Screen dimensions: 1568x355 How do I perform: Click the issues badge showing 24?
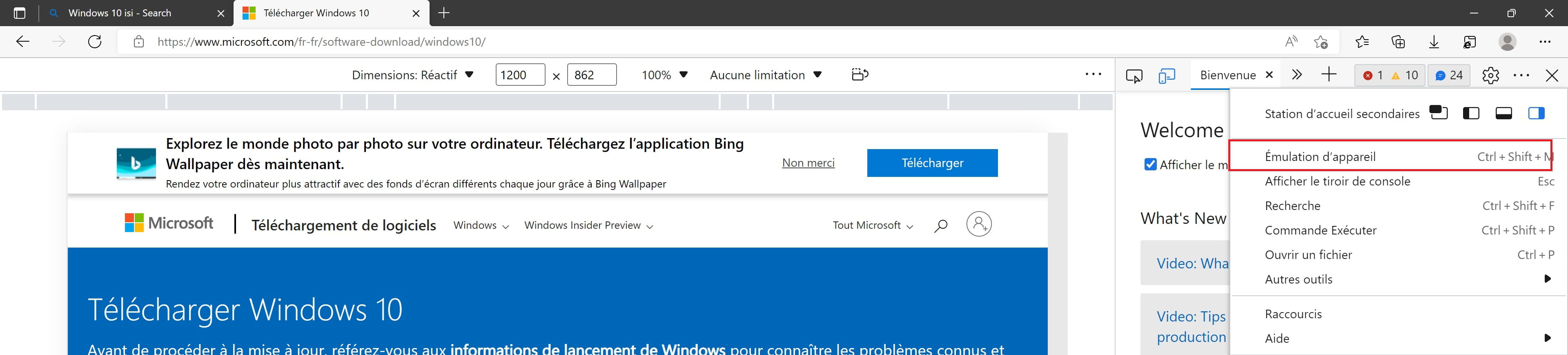pyautogui.click(x=1449, y=76)
